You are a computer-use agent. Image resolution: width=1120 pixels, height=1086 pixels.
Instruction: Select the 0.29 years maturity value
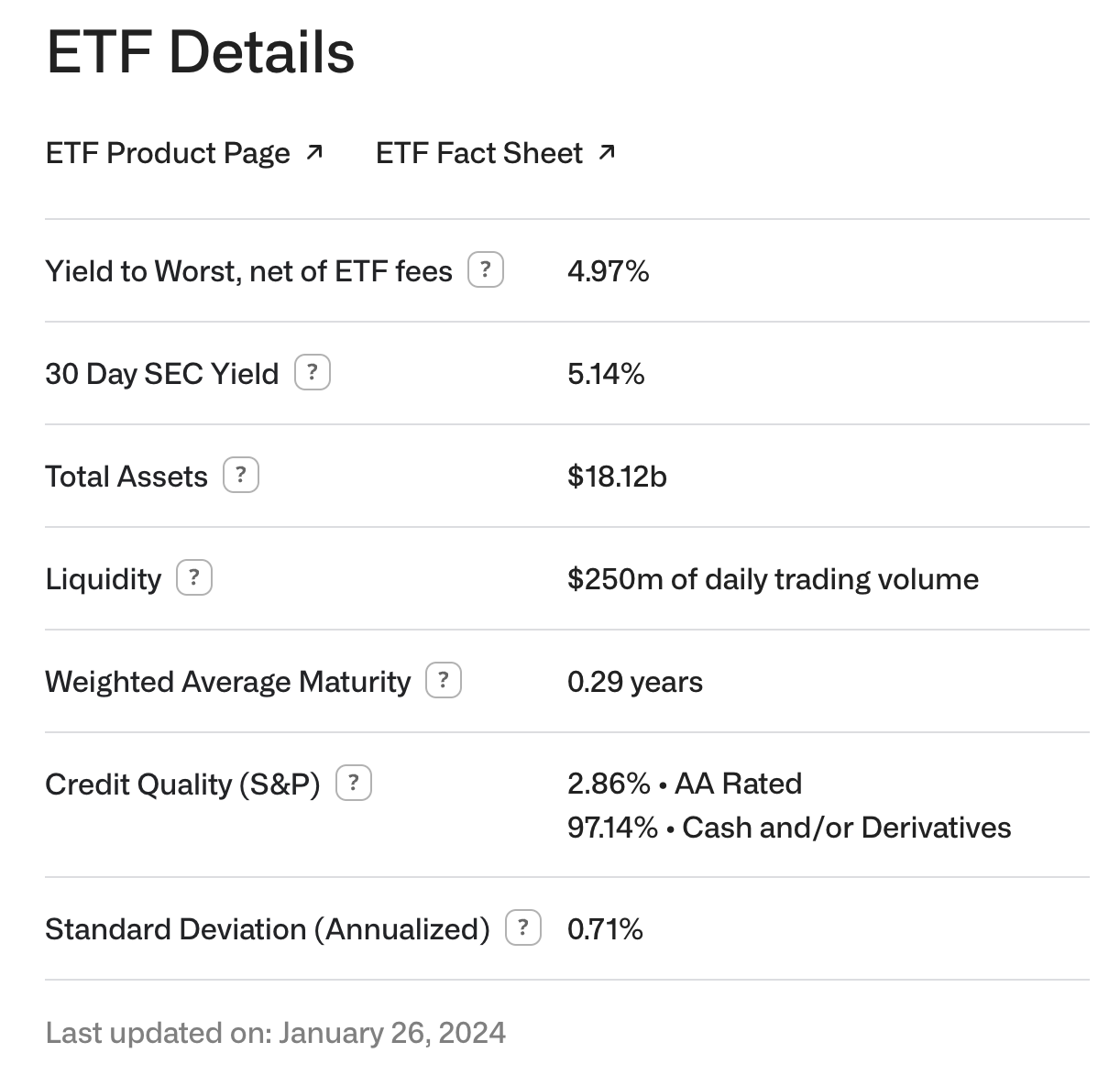click(x=634, y=682)
